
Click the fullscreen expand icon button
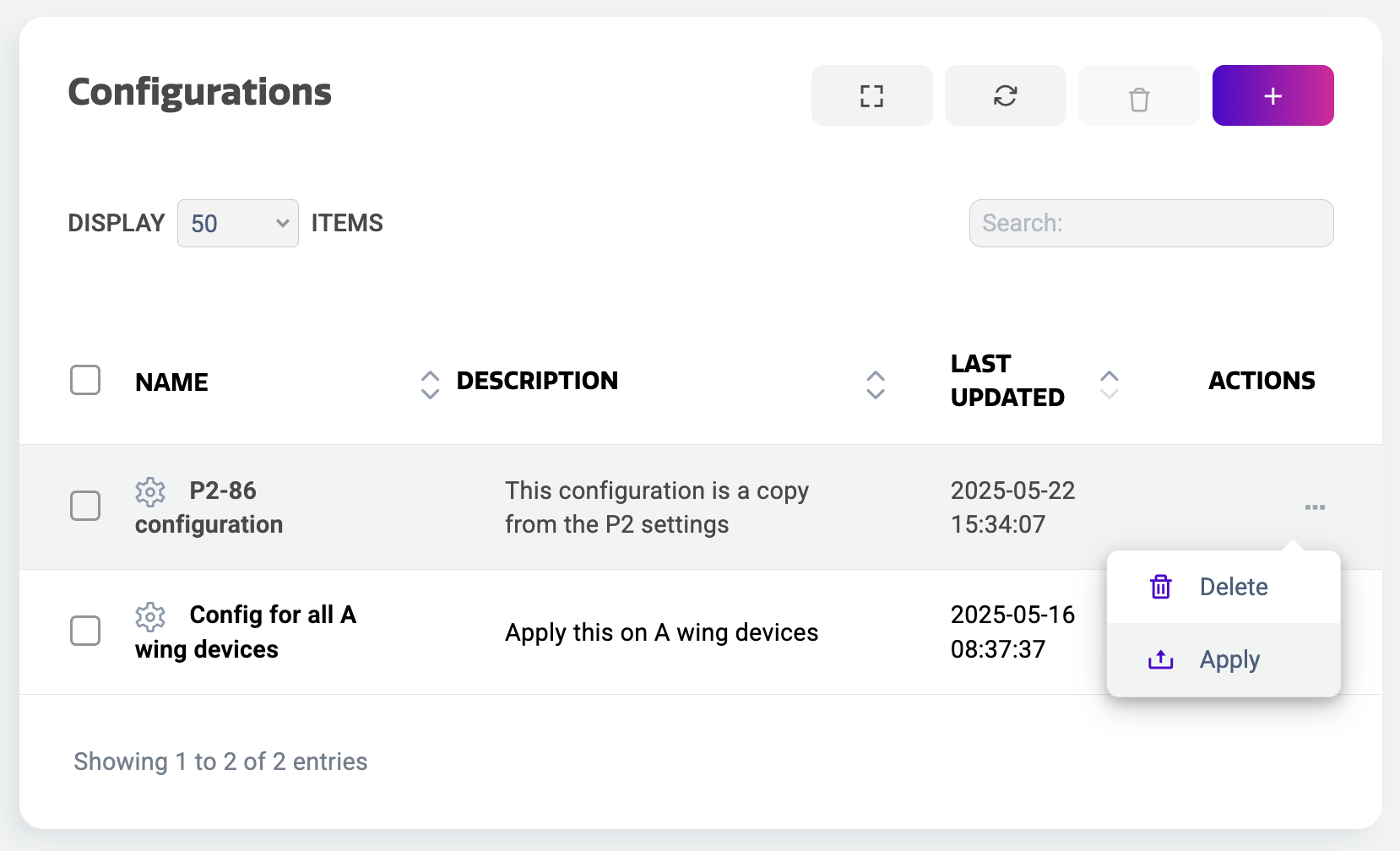[x=871, y=96]
